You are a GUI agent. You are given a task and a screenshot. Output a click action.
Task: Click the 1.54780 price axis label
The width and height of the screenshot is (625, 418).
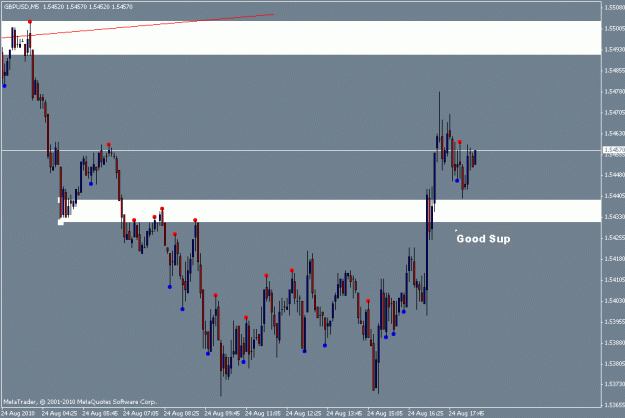pos(614,92)
